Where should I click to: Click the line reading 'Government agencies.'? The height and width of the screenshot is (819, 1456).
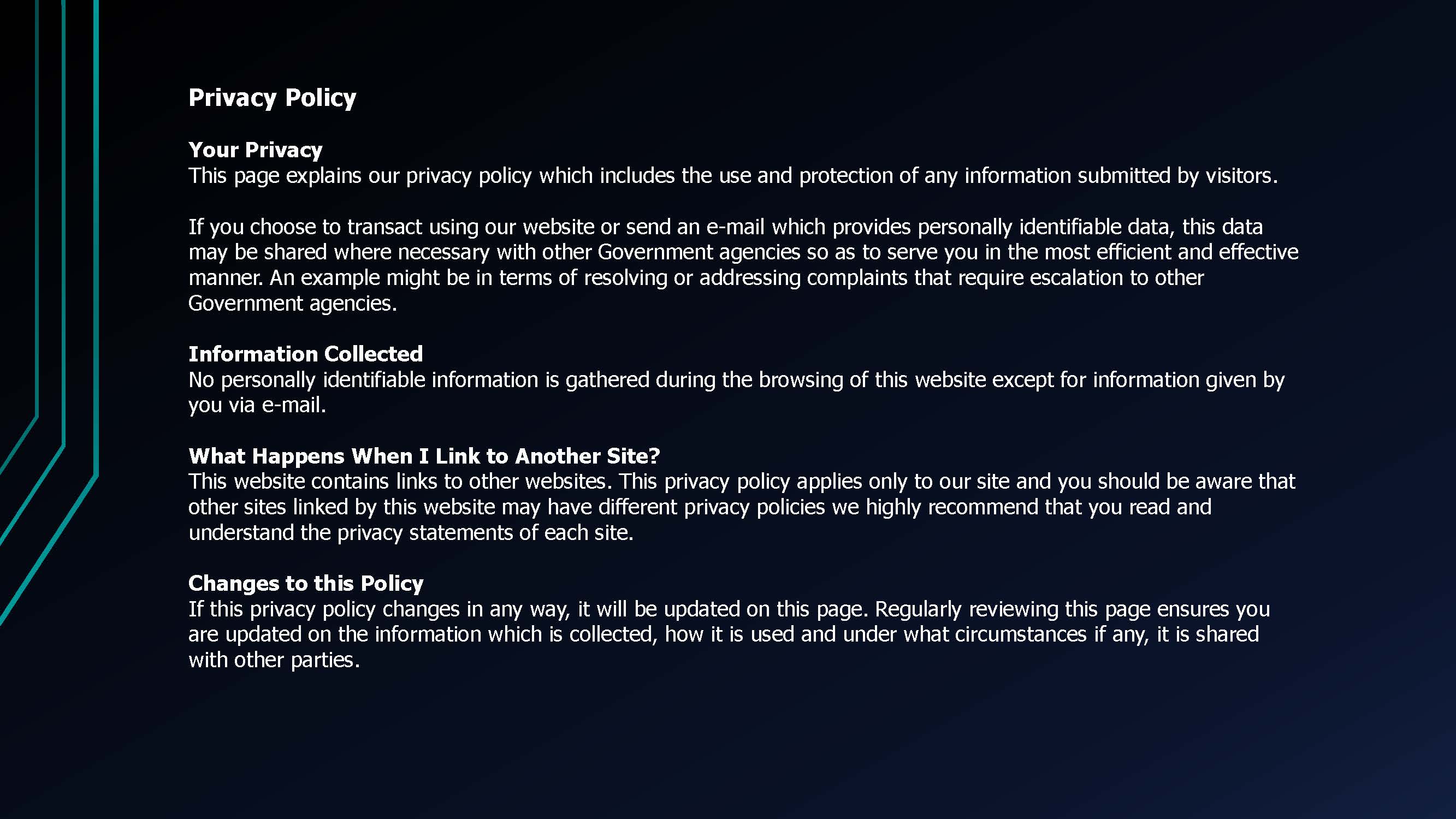point(292,304)
